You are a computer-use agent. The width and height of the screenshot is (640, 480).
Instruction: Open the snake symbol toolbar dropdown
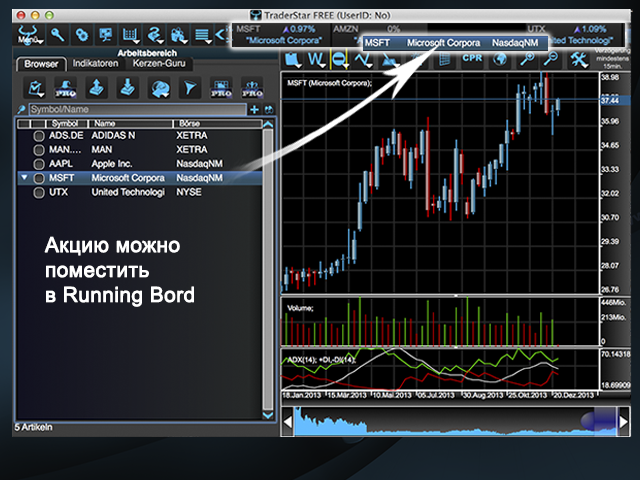[155, 35]
